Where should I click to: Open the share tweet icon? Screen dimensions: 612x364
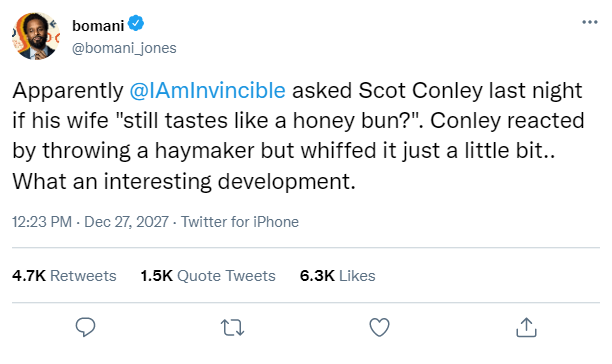pyautogui.click(x=526, y=327)
